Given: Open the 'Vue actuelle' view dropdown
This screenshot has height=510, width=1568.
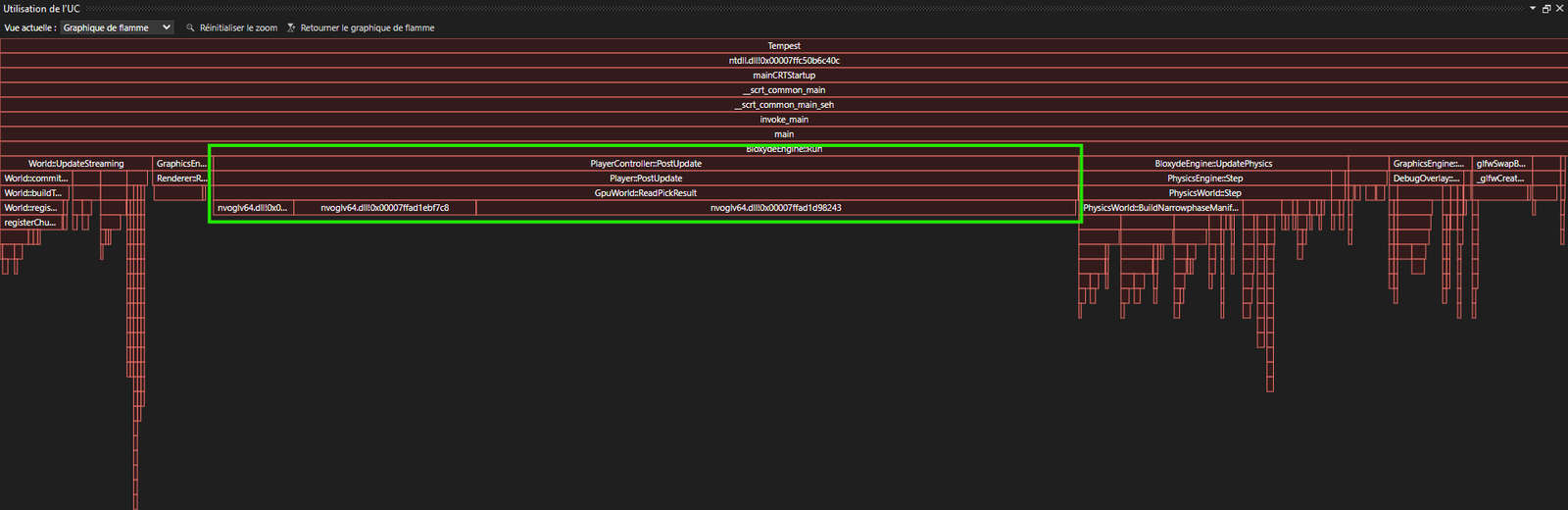Looking at the screenshot, I should coord(117,27).
